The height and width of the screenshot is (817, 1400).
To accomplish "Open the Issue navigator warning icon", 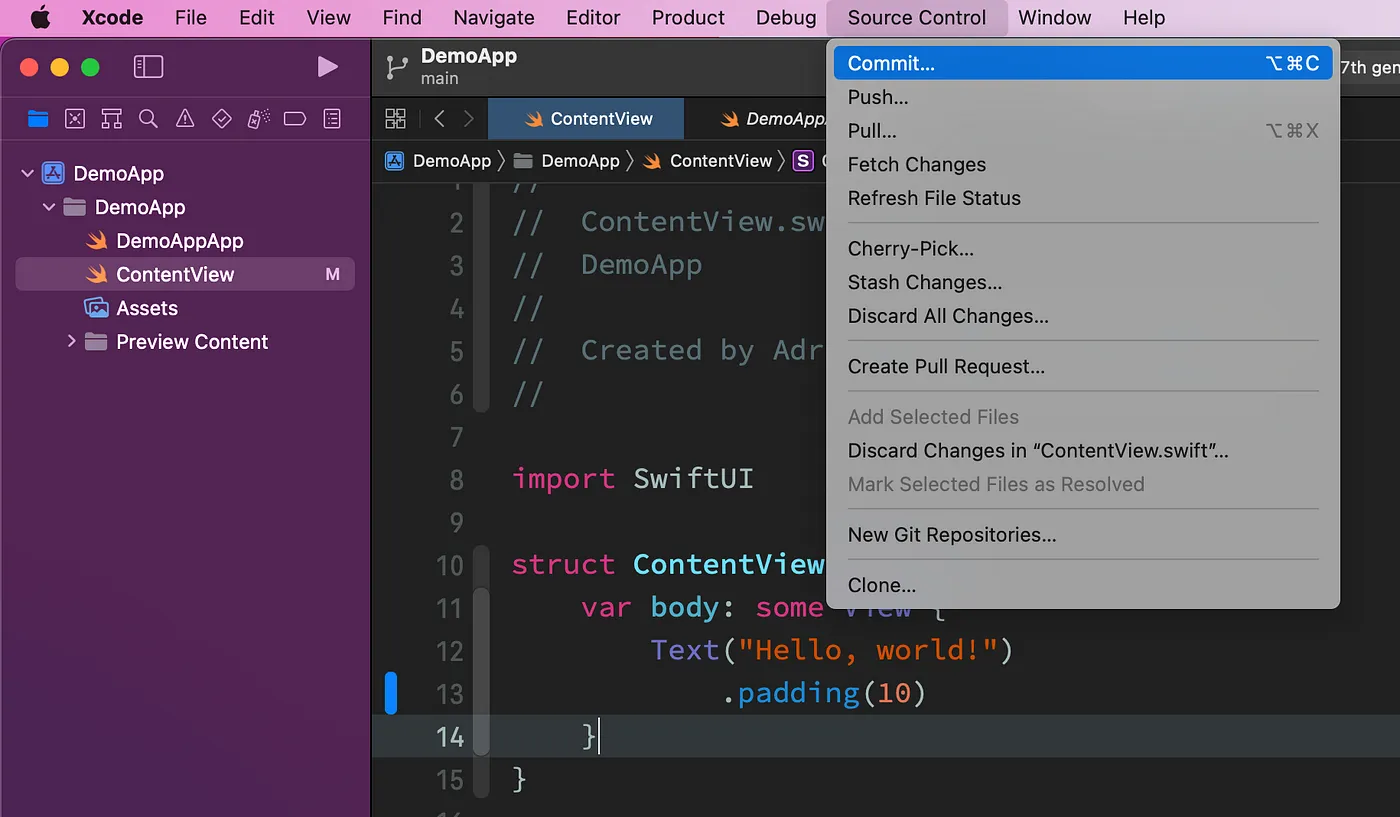I will [185, 119].
